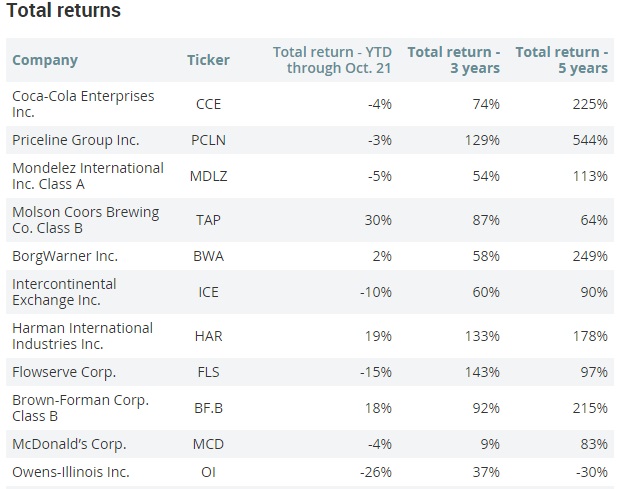Image resolution: width=618 pixels, height=489 pixels.
Task: Click Priceline Group Inc. company name
Action: point(76,140)
